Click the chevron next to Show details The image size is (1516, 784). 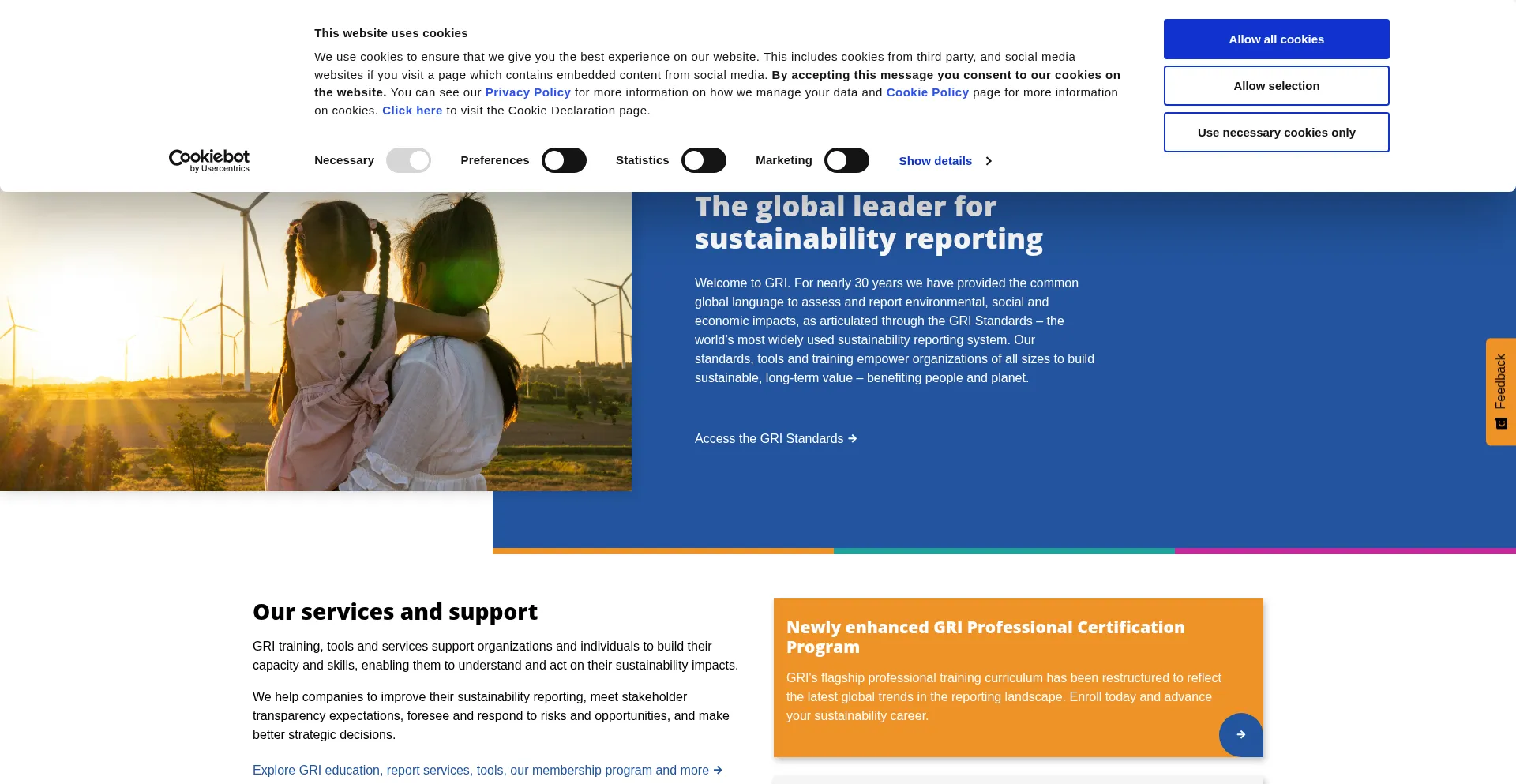[x=989, y=161]
